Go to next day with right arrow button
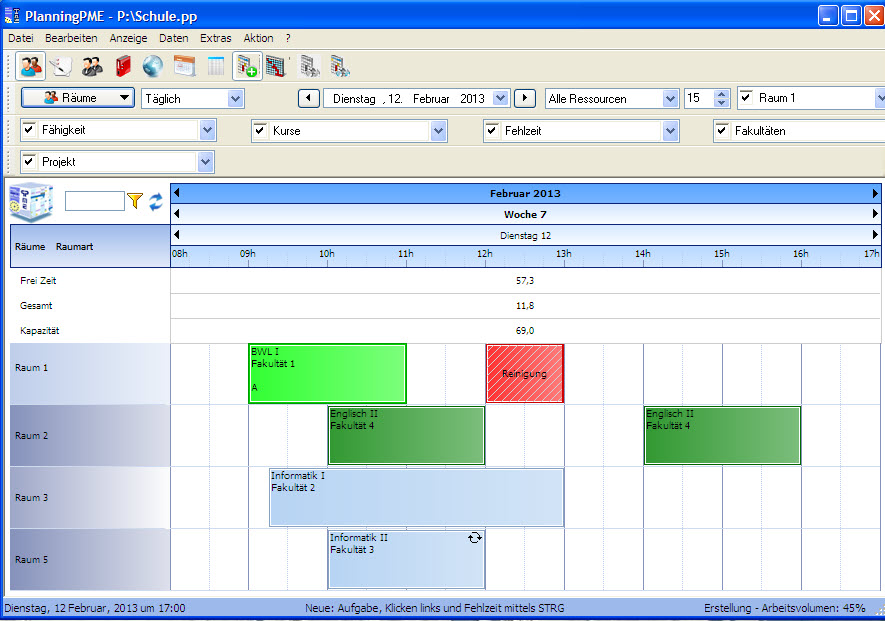This screenshot has width=885, height=621. [525, 98]
